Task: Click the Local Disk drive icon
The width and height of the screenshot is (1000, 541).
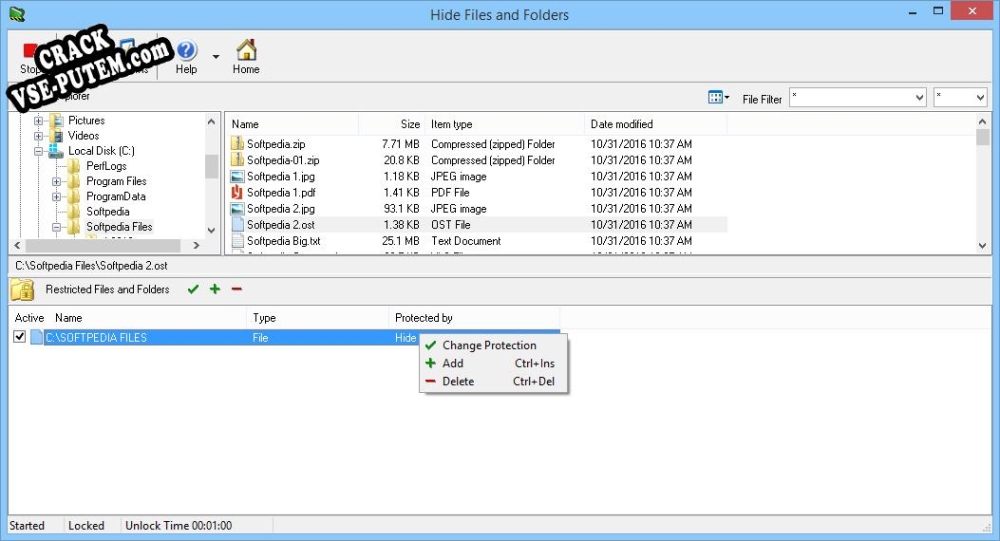Action: pos(56,151)
